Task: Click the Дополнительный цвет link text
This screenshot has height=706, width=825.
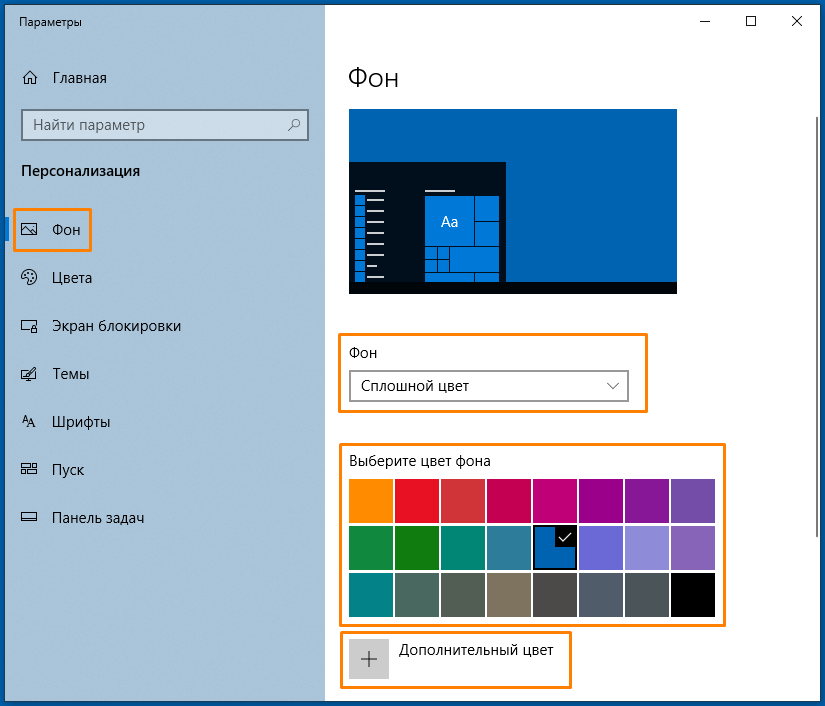Action: 476,650
